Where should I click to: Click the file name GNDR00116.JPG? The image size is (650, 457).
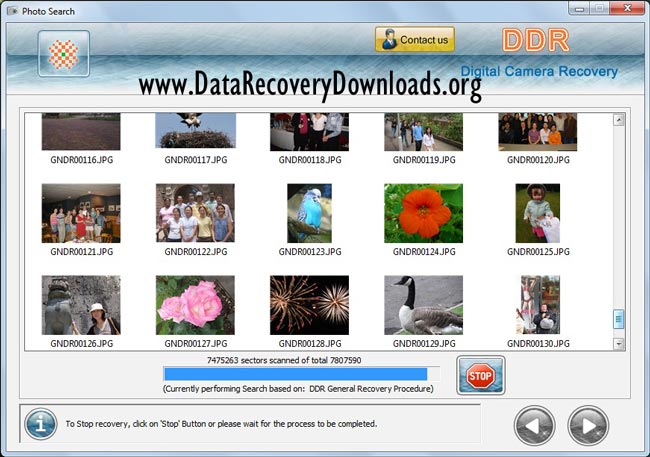(x=82, y=160)
